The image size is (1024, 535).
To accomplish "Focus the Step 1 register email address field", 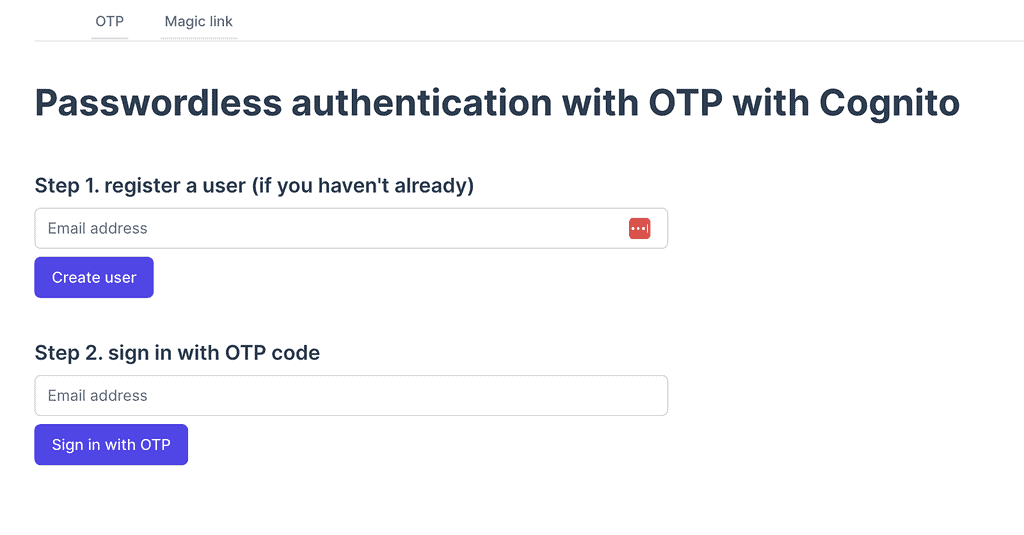I will click(330, 228).
